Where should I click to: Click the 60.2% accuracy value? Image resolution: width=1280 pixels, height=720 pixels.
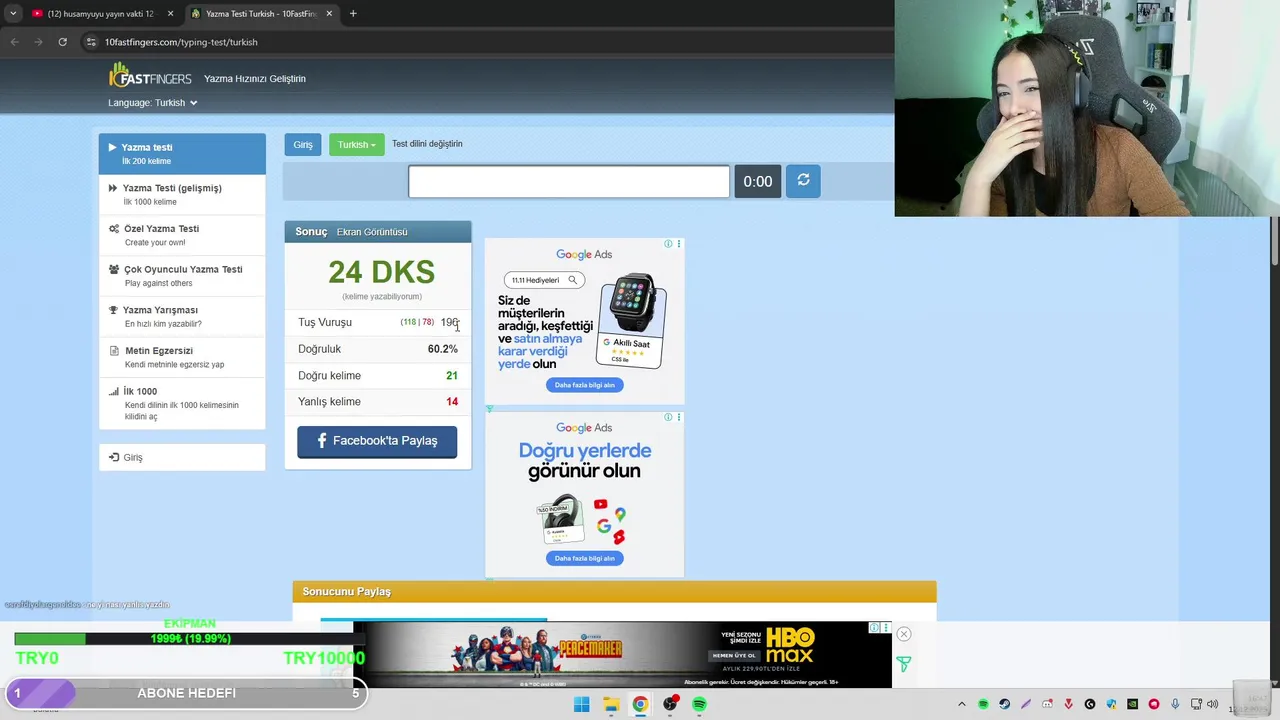pos(442,349)
